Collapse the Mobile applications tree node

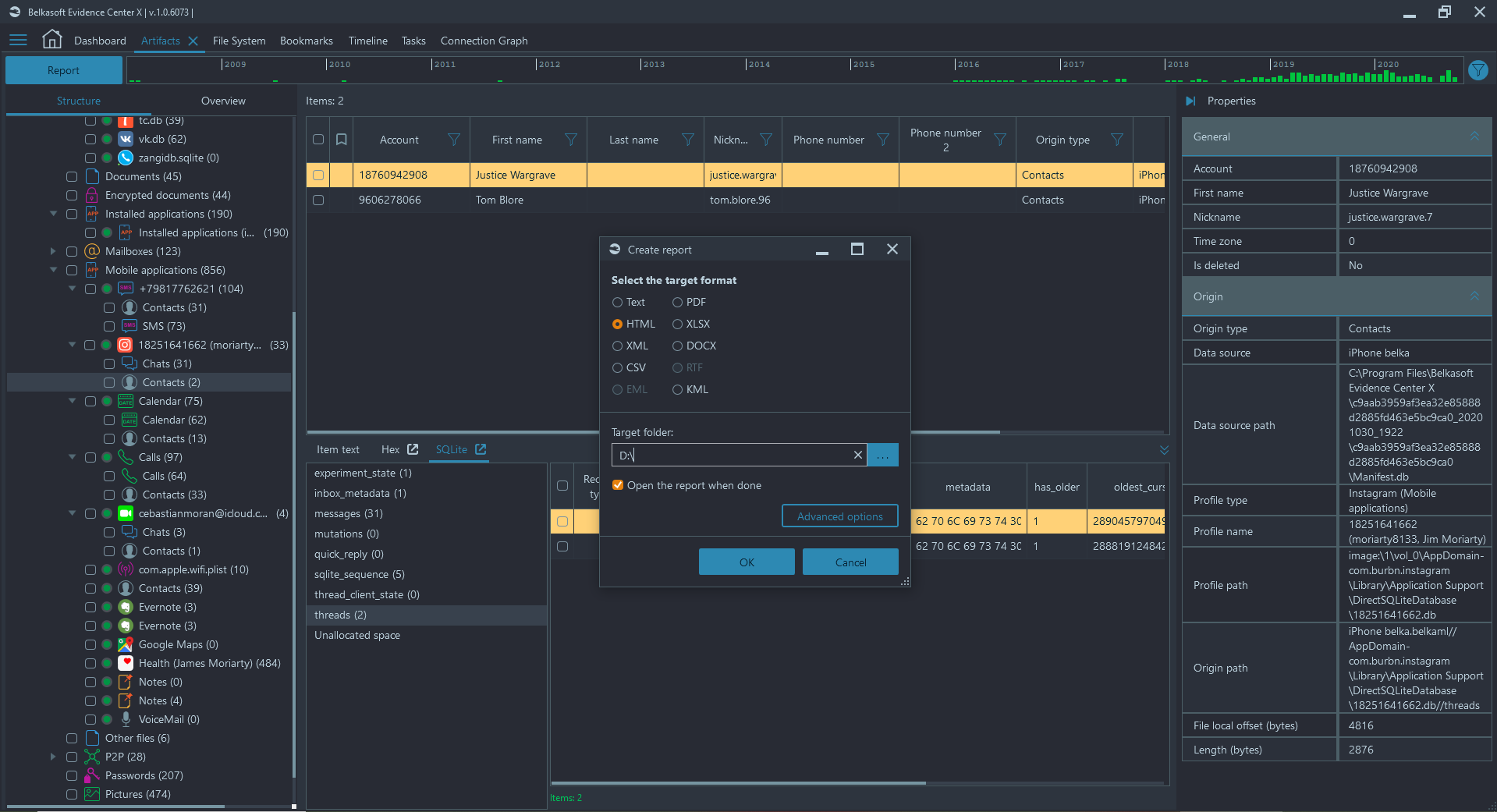(x=53, y=270)
